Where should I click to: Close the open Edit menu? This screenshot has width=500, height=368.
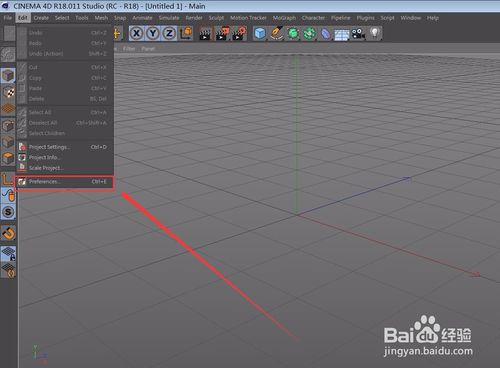click(x=23, y=18)
